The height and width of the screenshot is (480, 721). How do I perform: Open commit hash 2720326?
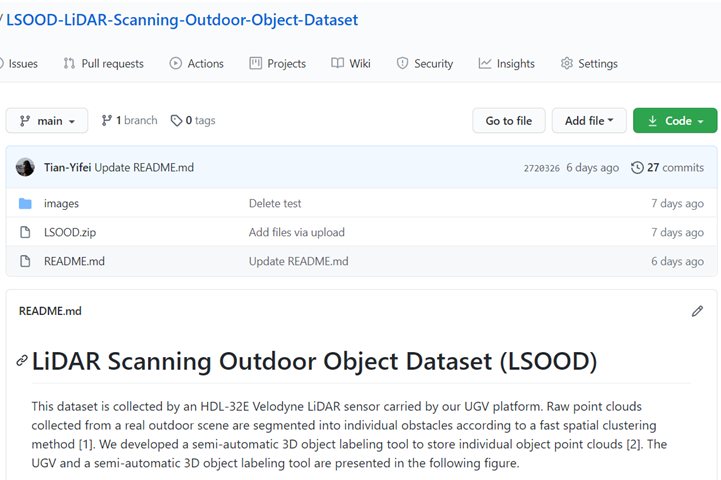[x=541, y=168]
